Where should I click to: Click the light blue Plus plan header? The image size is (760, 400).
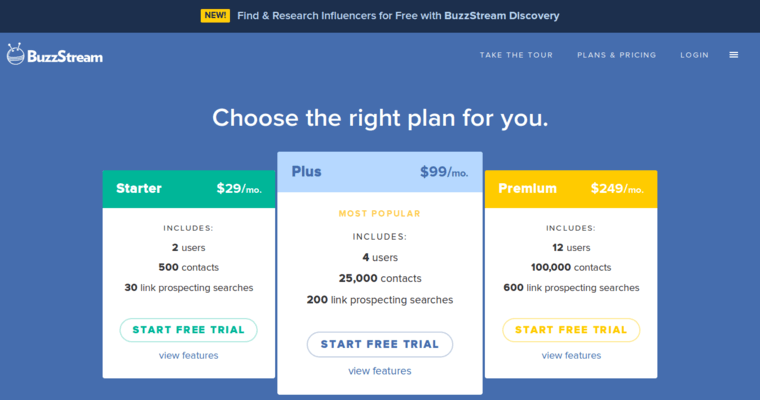[x=379, y=172]
